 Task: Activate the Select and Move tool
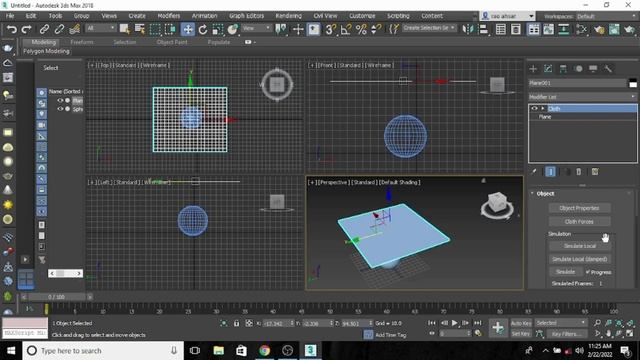188,29
